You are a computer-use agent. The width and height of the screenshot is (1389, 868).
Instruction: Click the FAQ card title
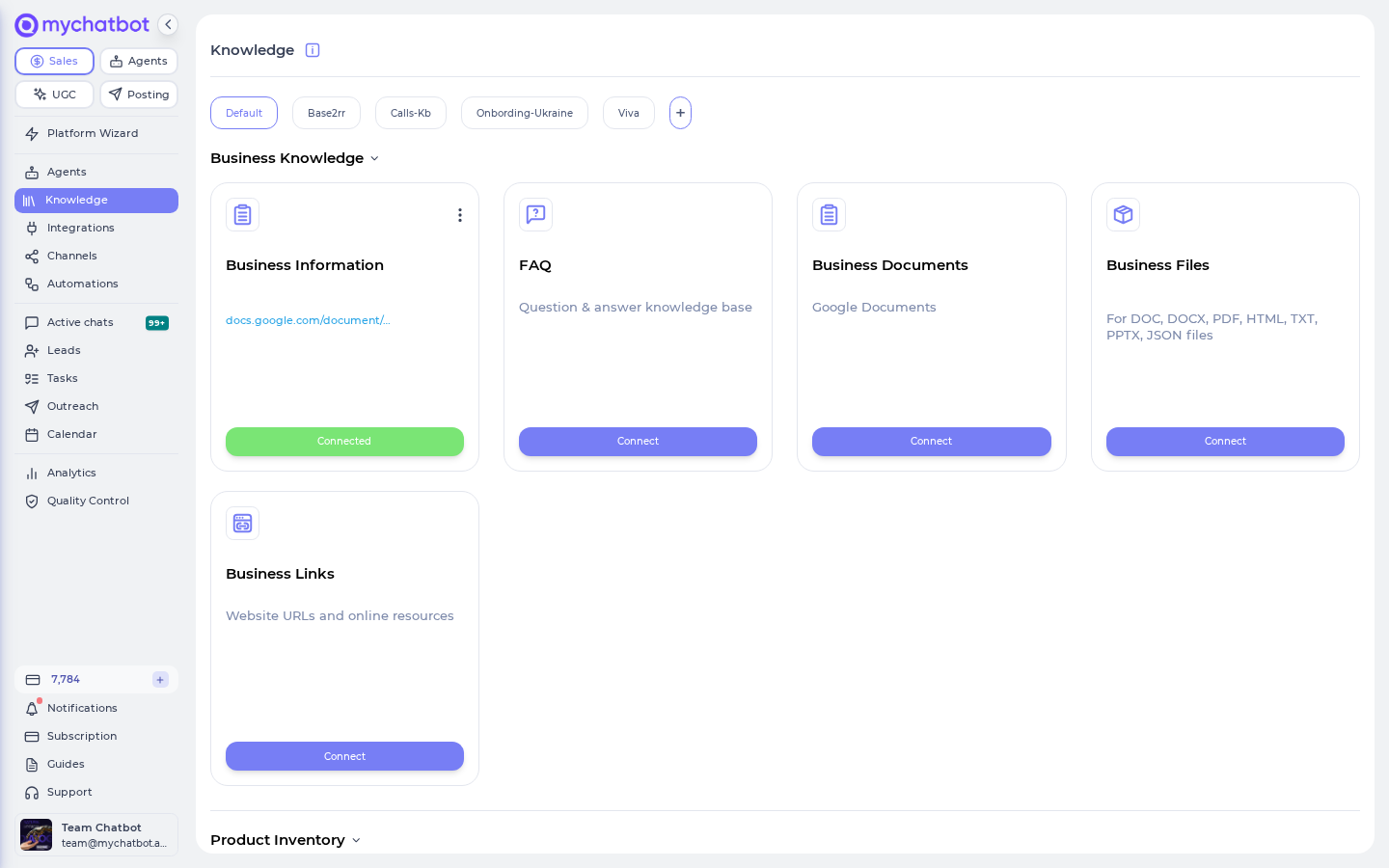[535, 265]
